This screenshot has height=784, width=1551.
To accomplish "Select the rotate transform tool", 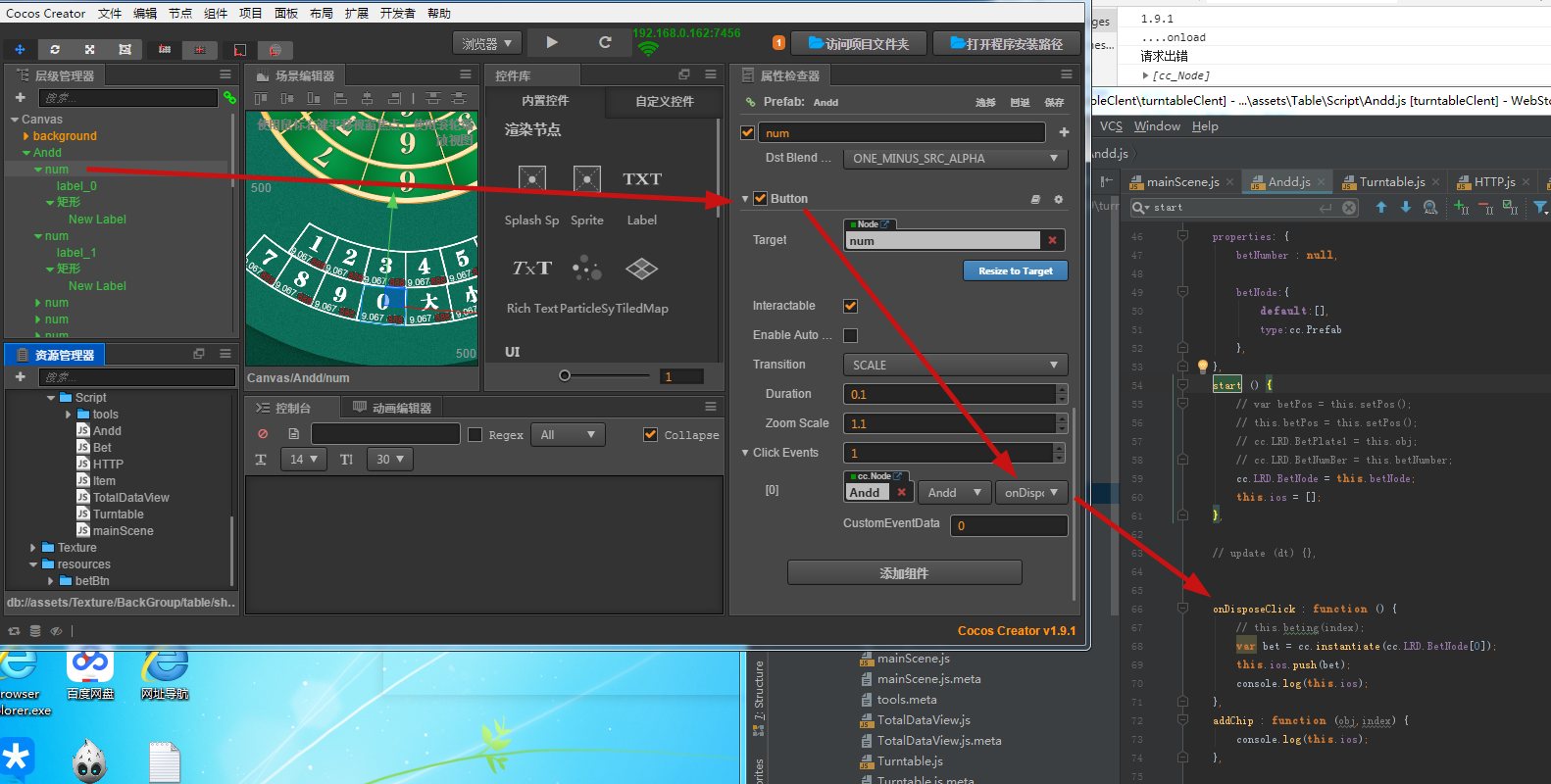I will pos(55,49).
